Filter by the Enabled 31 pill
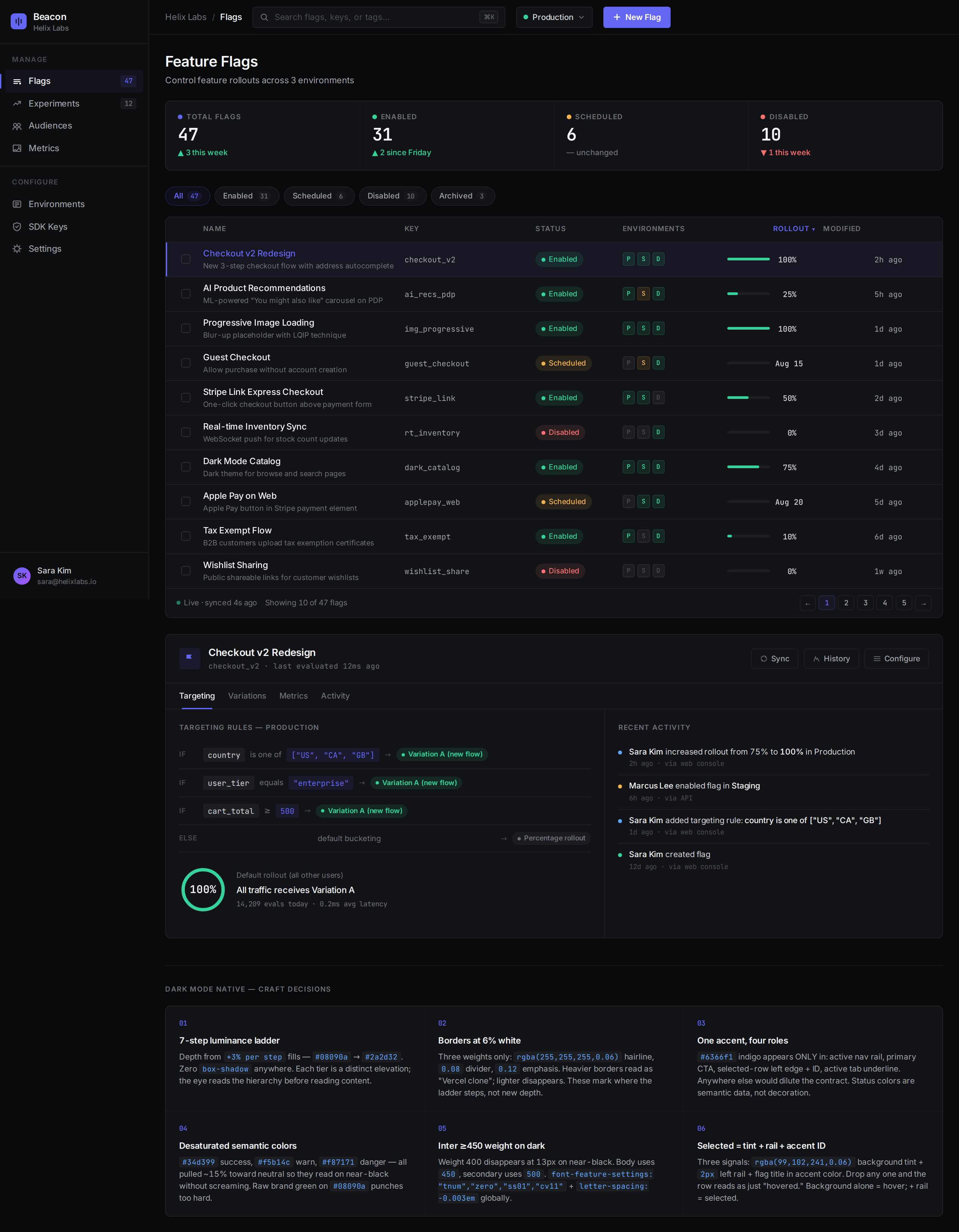This screenshot has height=1232, width=959. click(x=246, y=196)
